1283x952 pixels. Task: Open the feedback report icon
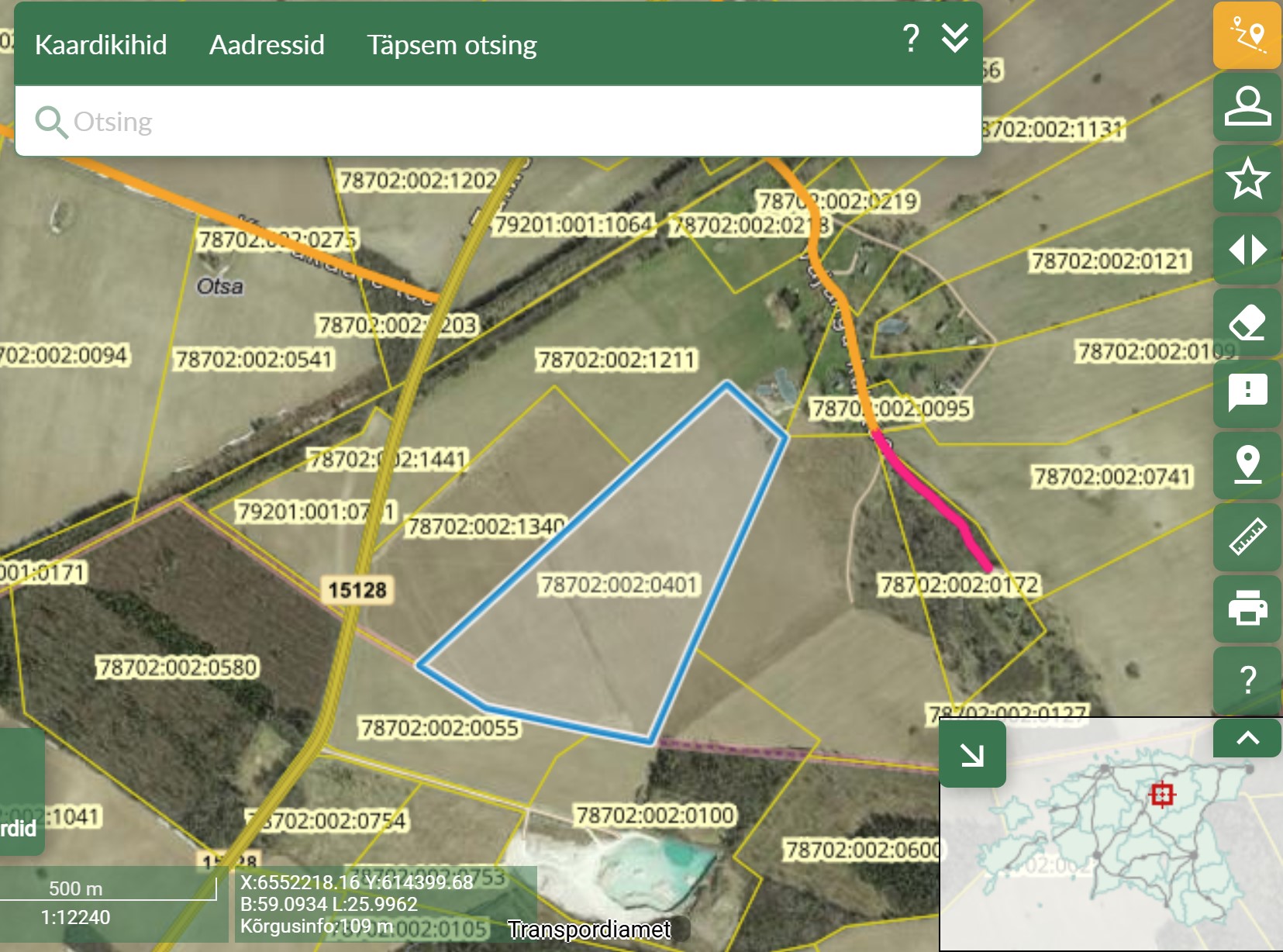click(1247, 393)
